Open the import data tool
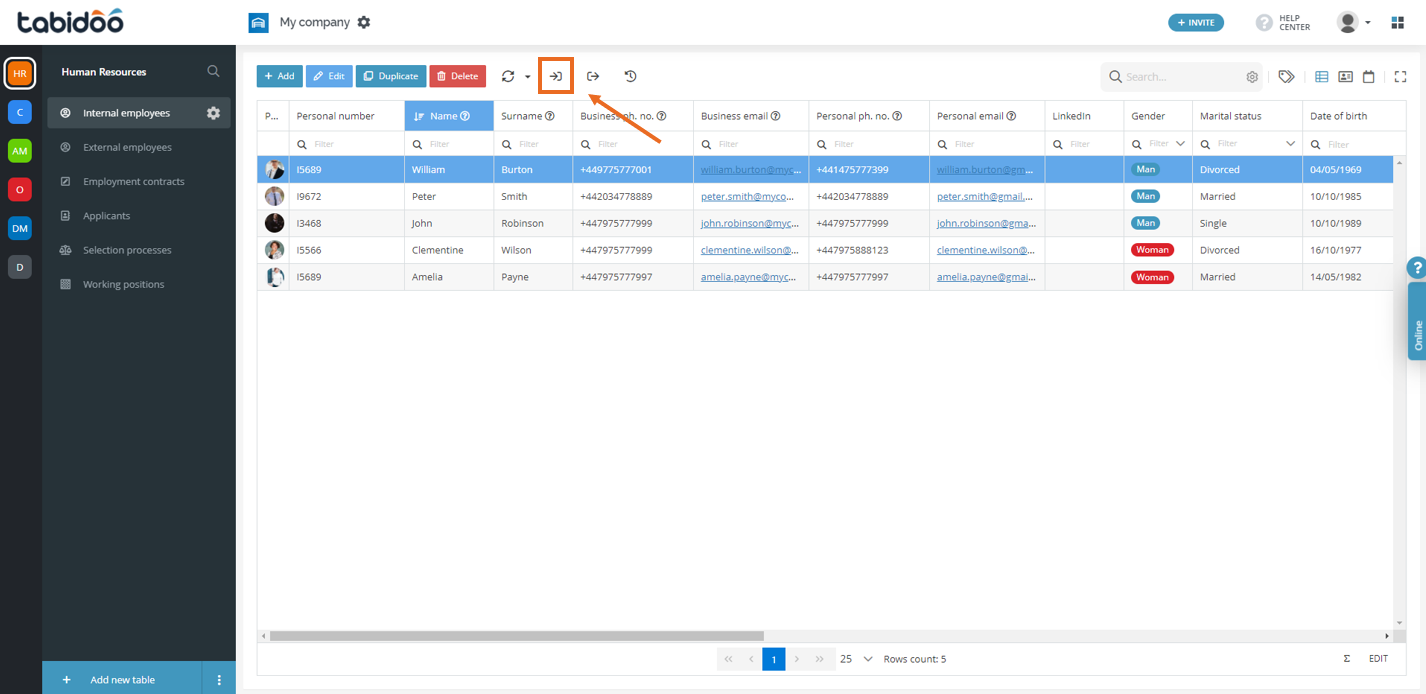The image size is (1426, 694). click(556, 76)
